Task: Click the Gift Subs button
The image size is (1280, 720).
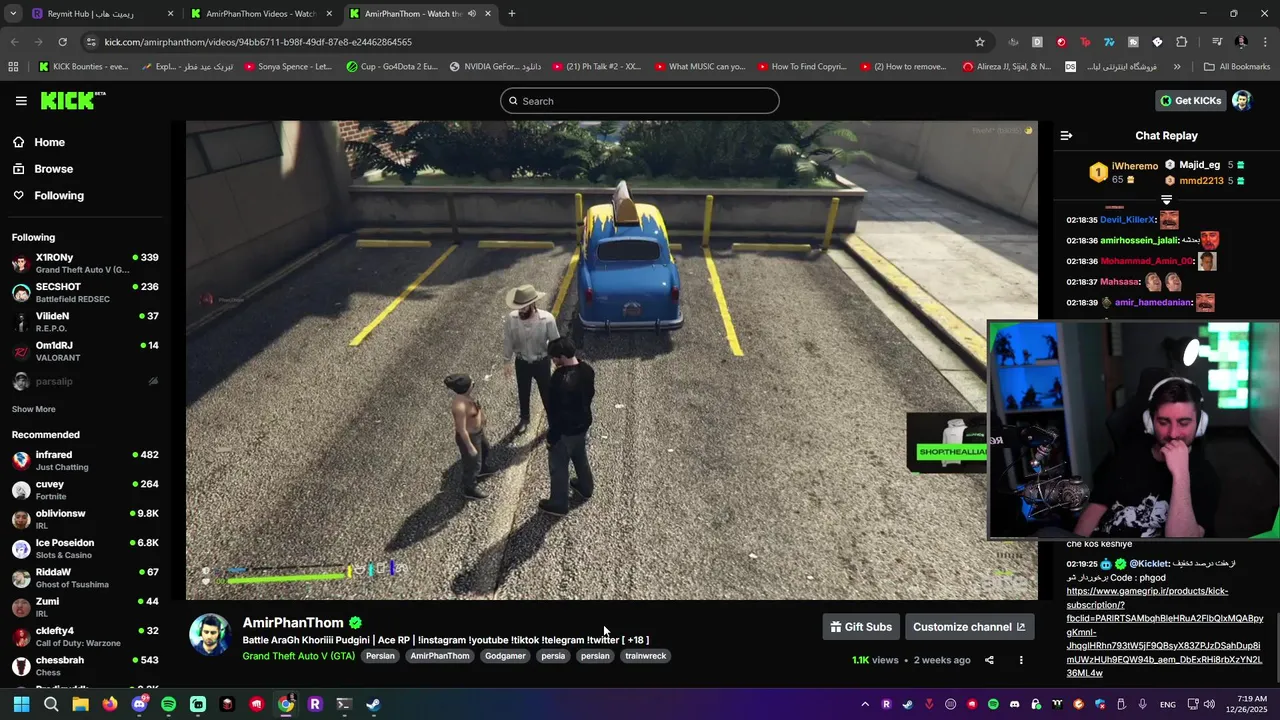Action: click(x=861, y=627)
